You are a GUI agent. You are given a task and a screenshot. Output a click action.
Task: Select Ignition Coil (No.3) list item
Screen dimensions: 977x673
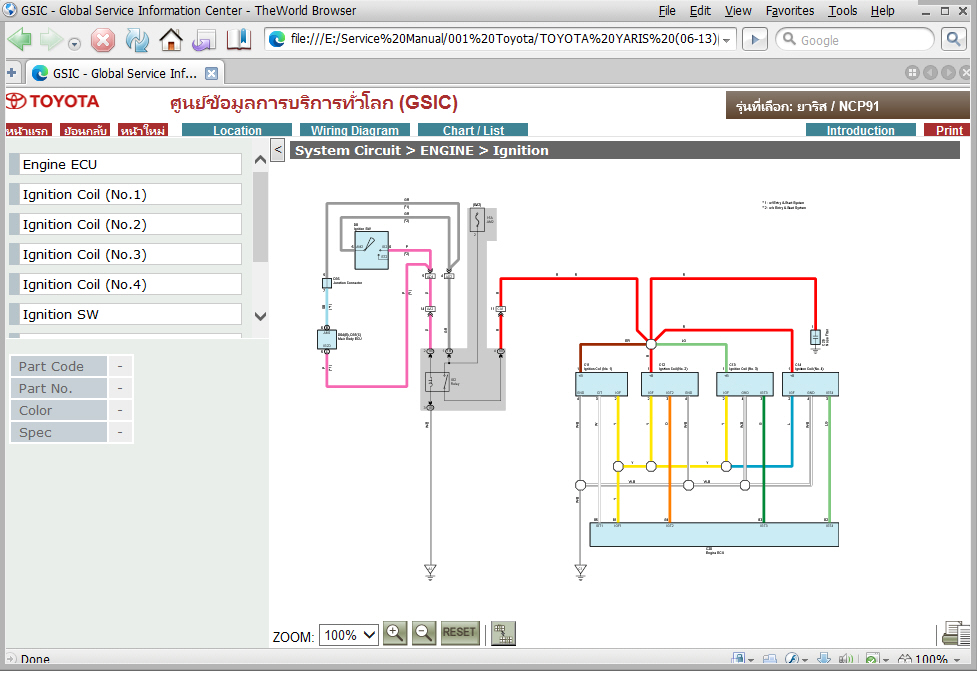tap(125, 254)
